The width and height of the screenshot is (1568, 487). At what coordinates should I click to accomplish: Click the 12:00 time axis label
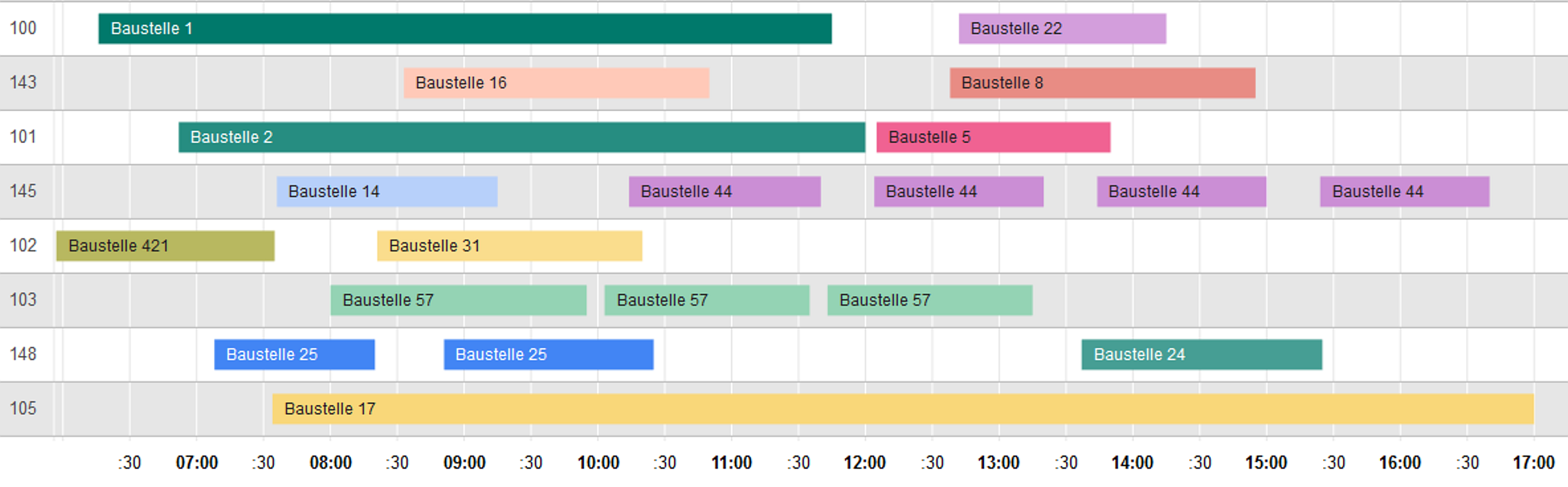point(865,463)
